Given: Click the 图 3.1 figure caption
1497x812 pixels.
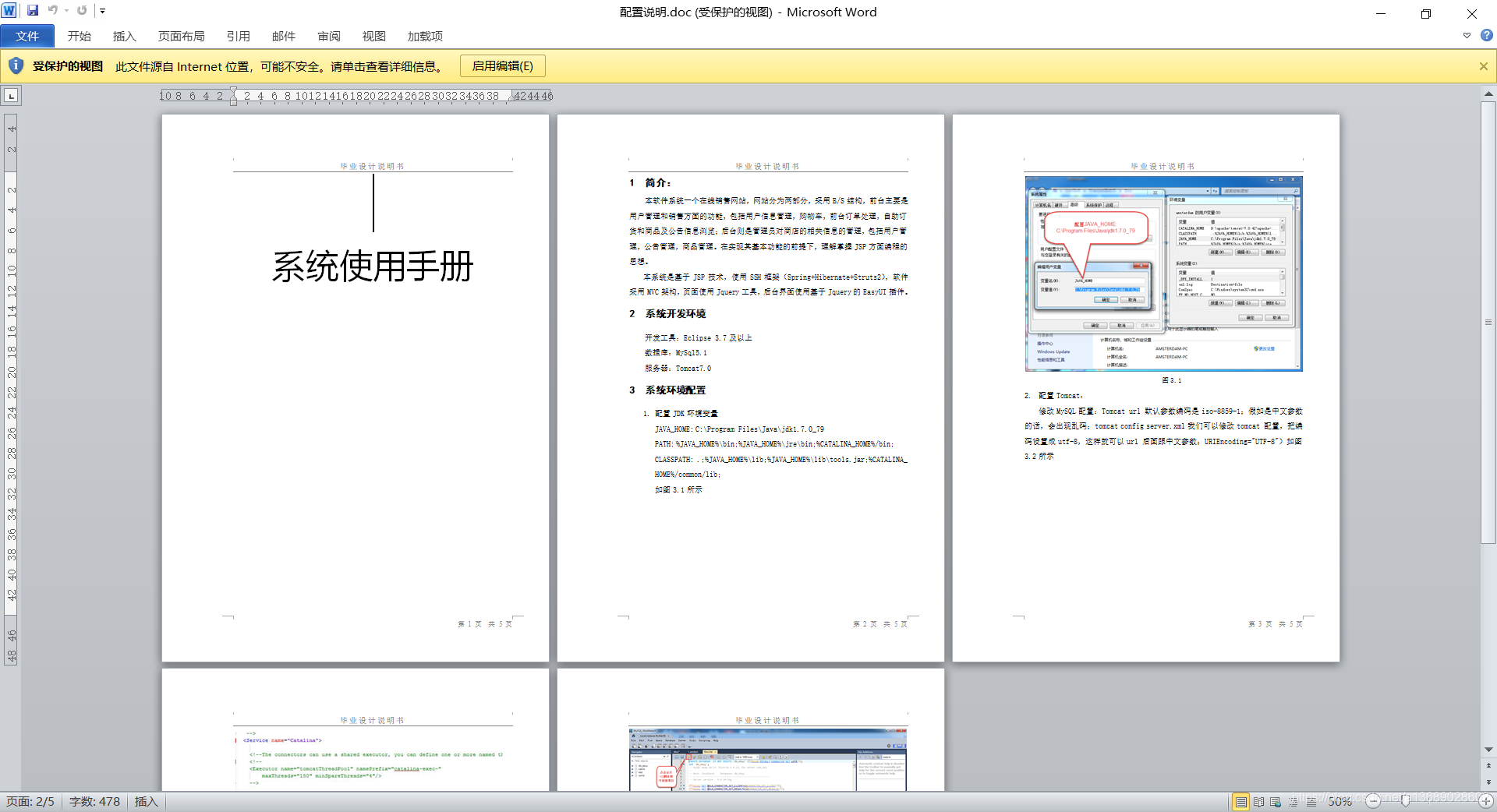Looking at the screenshot, I should [x=1171, y=380].
